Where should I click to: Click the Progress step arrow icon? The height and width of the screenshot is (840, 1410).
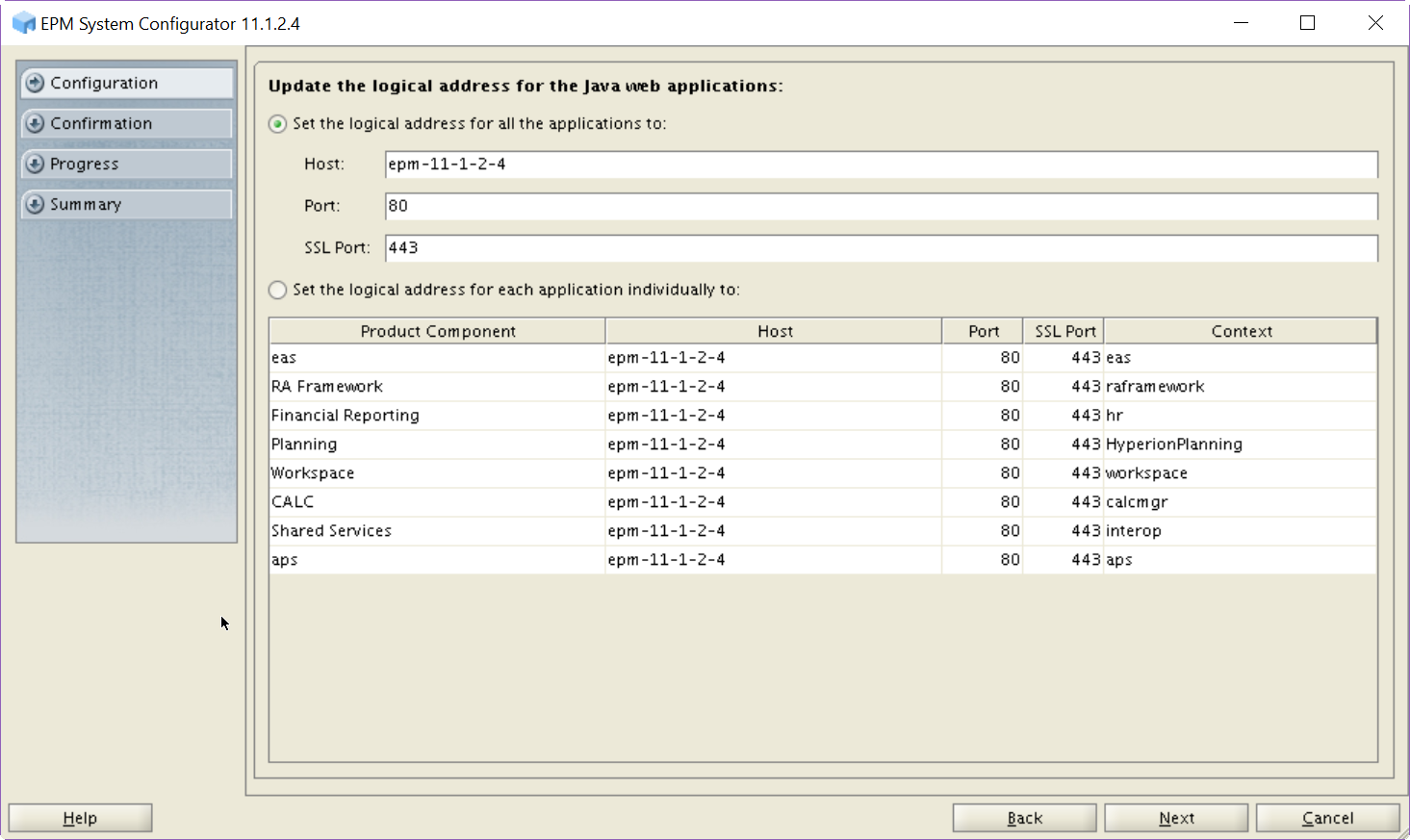pyautogui.click(x=36, y=164)
